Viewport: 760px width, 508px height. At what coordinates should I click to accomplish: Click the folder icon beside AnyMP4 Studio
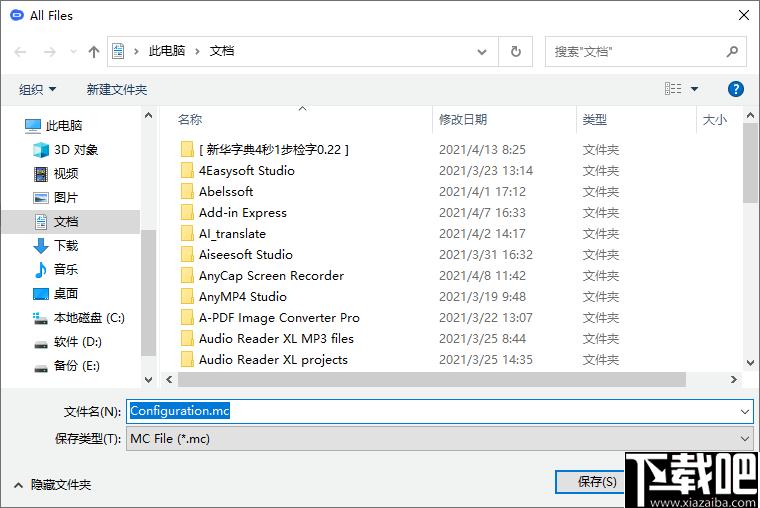[x=187, y=296]
